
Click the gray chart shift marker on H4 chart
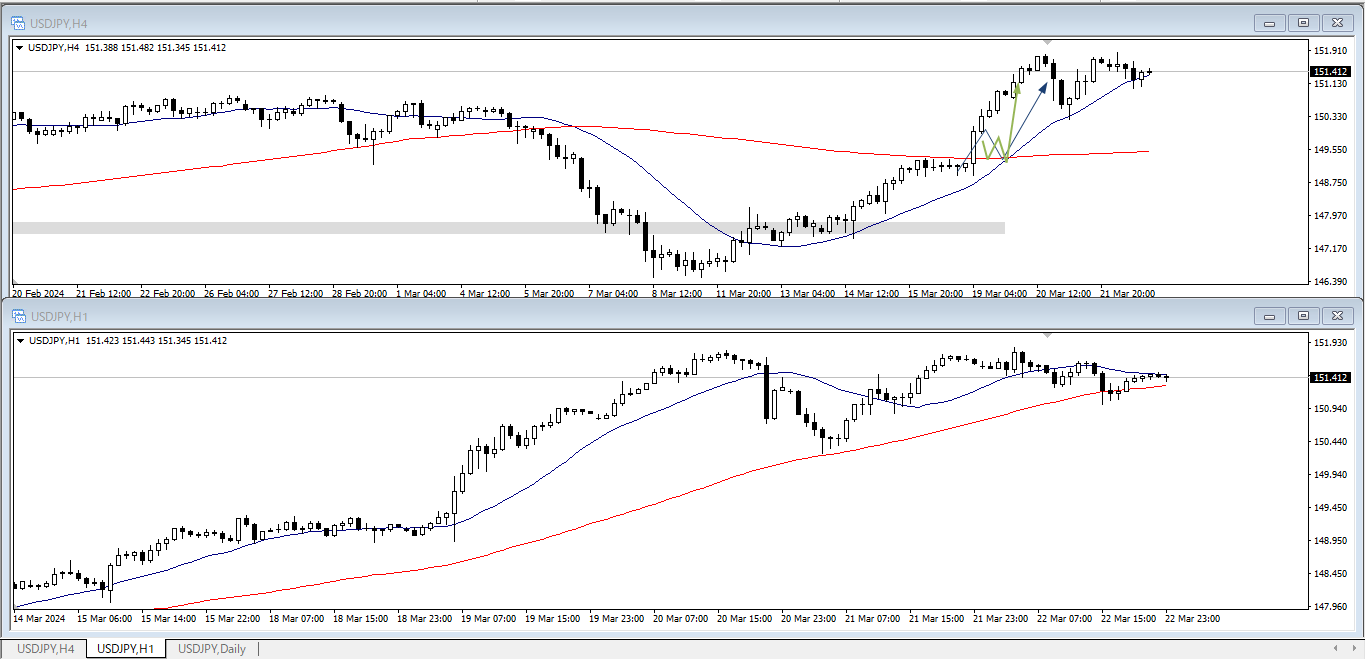pos(1047,42)
